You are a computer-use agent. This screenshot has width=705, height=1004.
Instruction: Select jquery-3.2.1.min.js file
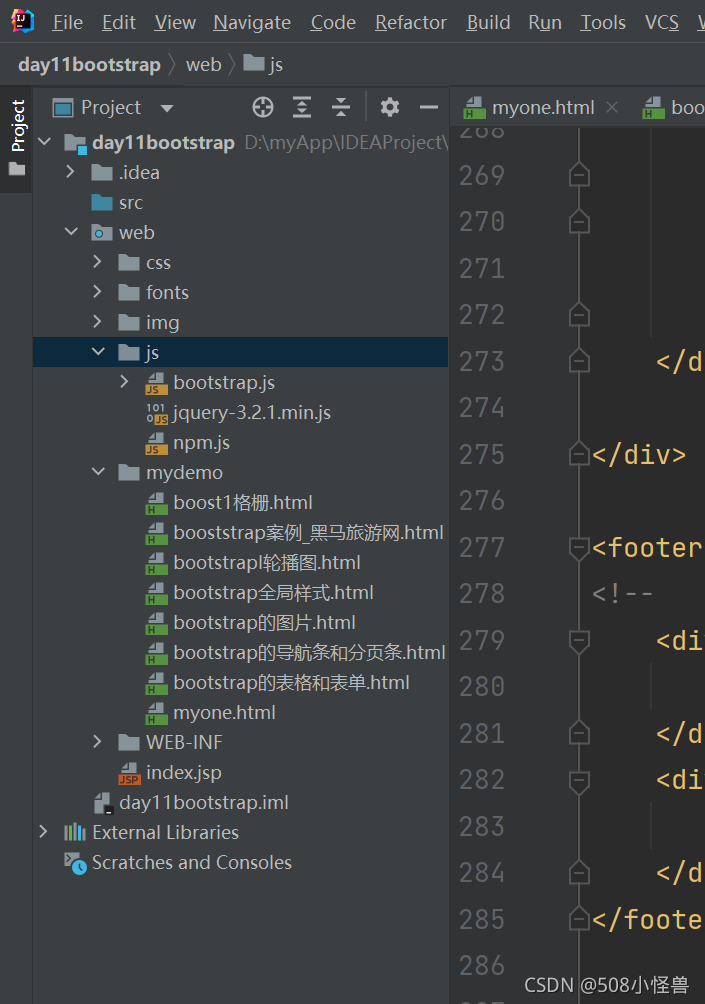click(x=252, y=412)
